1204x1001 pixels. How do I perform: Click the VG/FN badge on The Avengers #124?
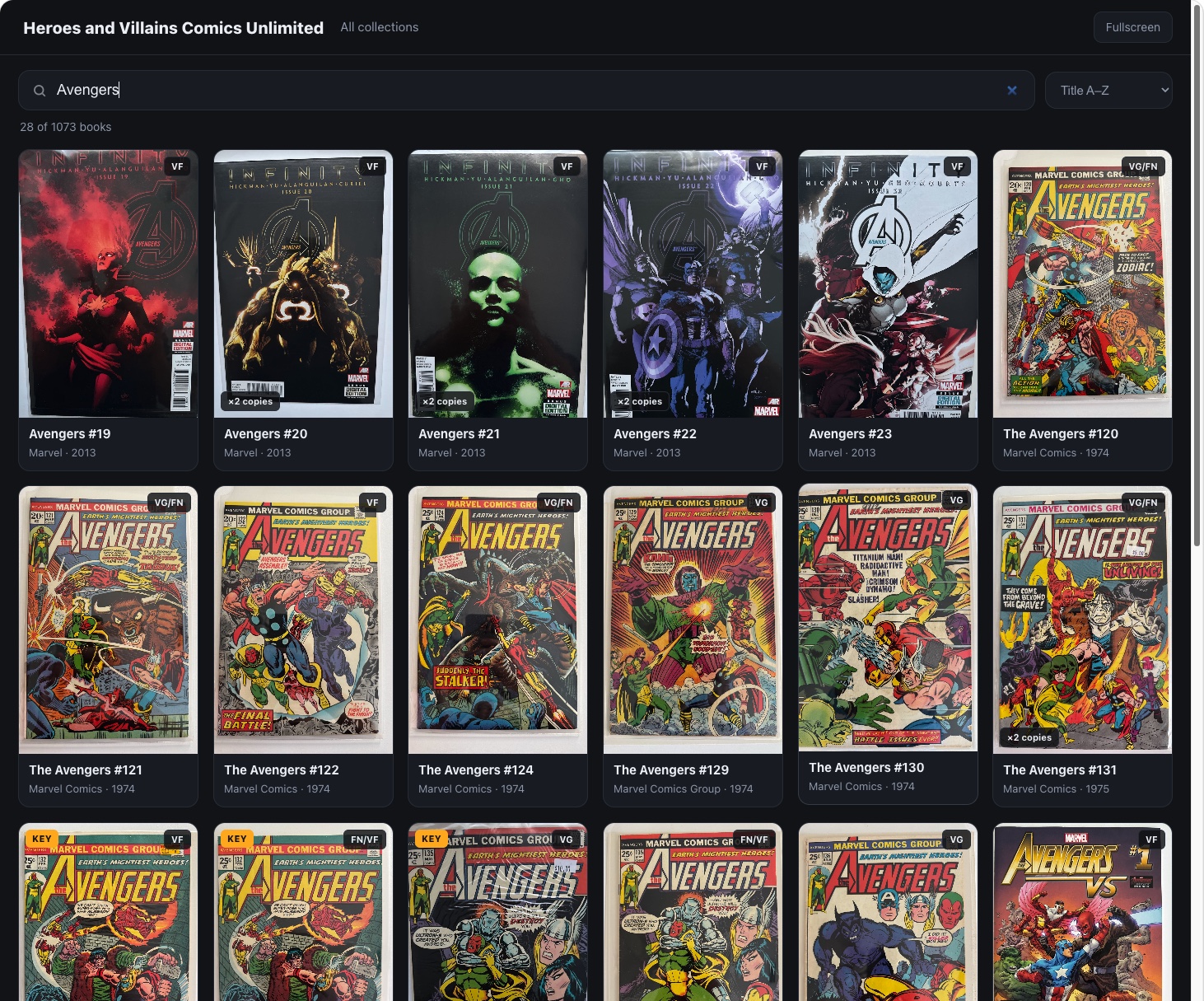pos(558,503)
